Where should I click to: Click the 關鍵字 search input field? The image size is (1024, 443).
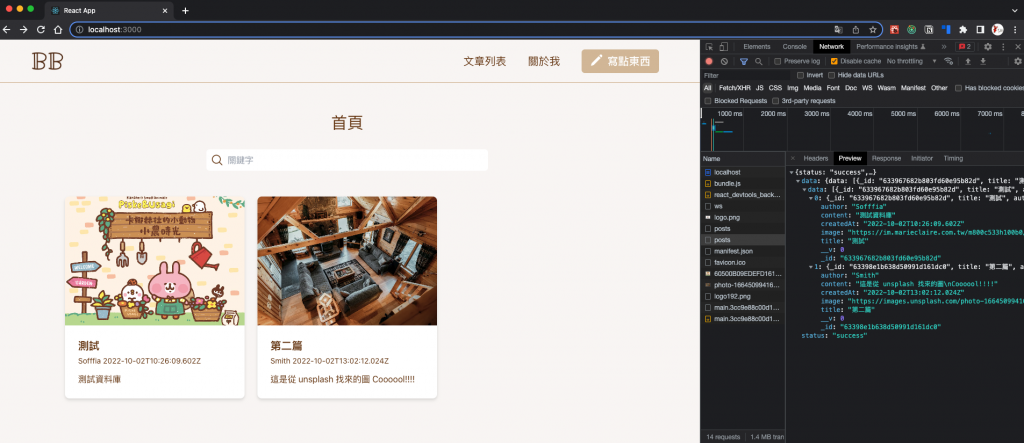tap(347, 160)
